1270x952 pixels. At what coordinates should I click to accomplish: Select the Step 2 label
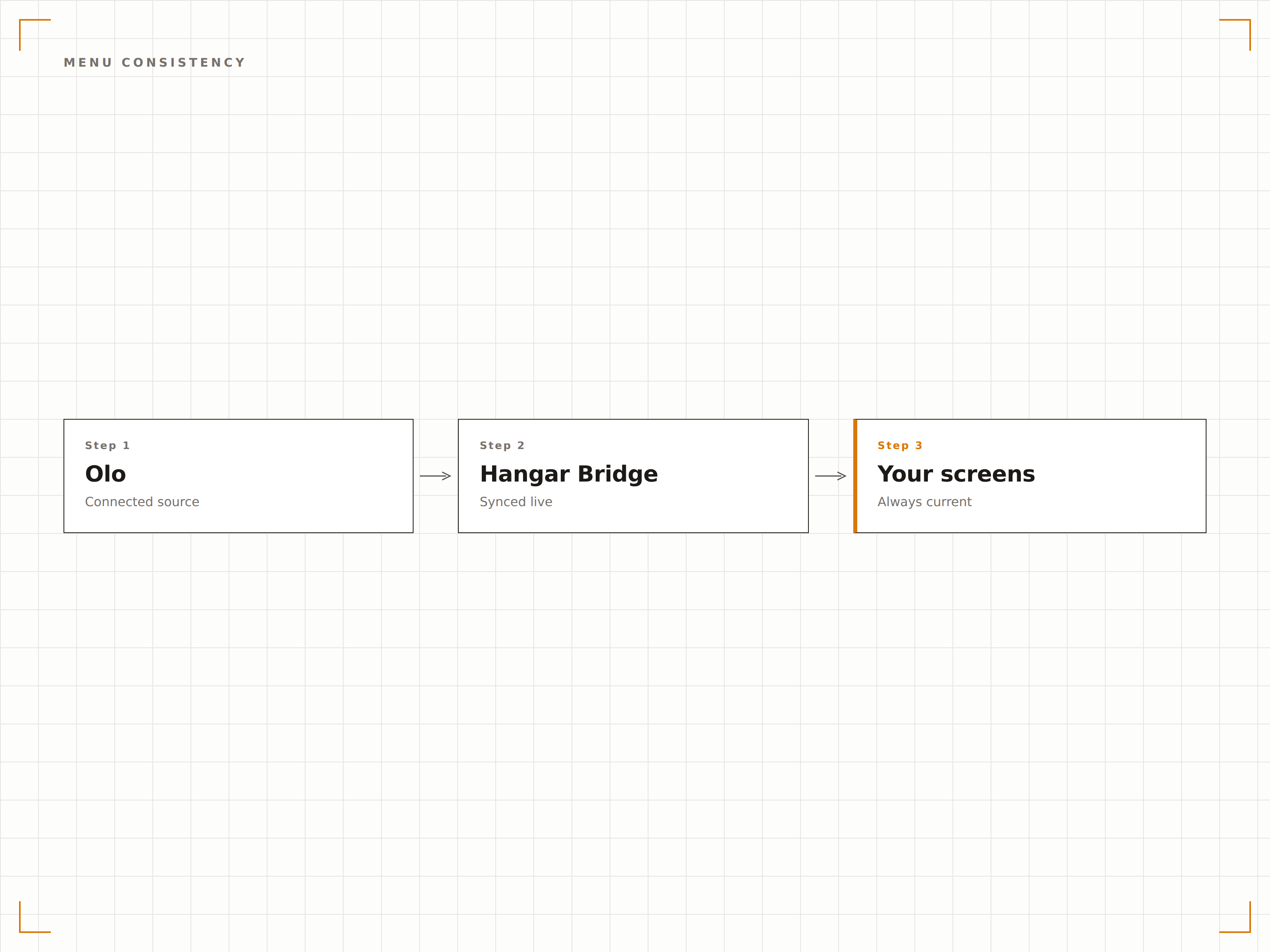coord(502,445)
